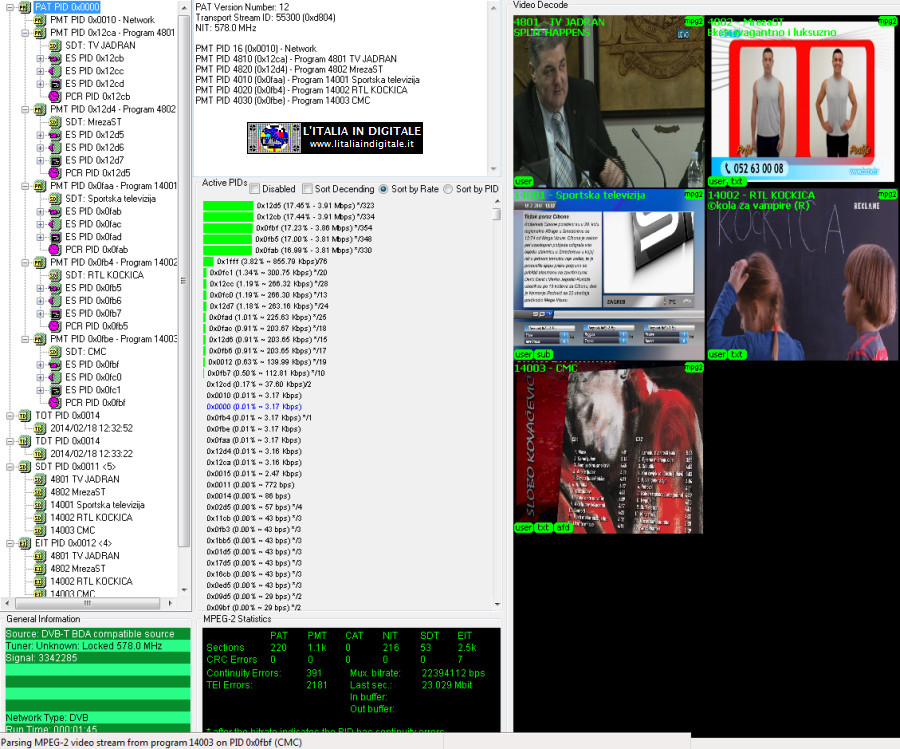
Task: Click the teletext ES PID 0x12cd icon
Action: pos(55,84)
